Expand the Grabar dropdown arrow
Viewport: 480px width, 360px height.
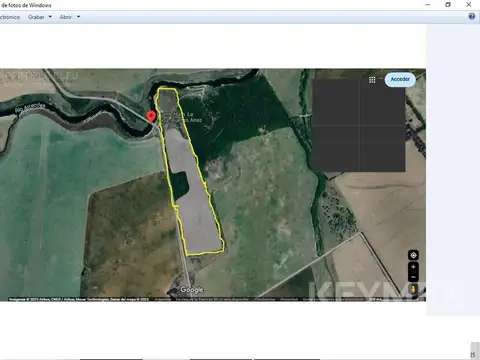(50, 17)
